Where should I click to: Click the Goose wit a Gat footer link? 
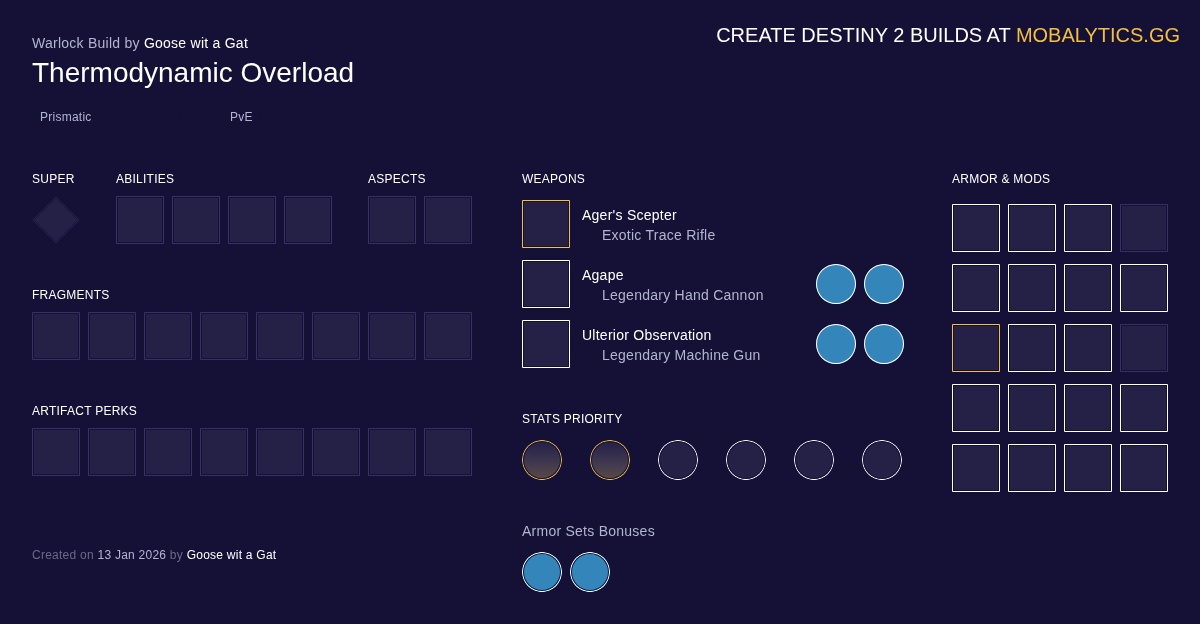point(231,555)
